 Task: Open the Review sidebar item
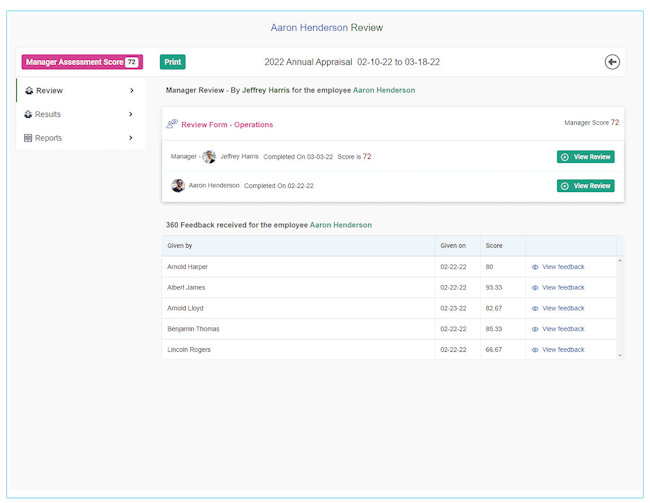(80, 90)
